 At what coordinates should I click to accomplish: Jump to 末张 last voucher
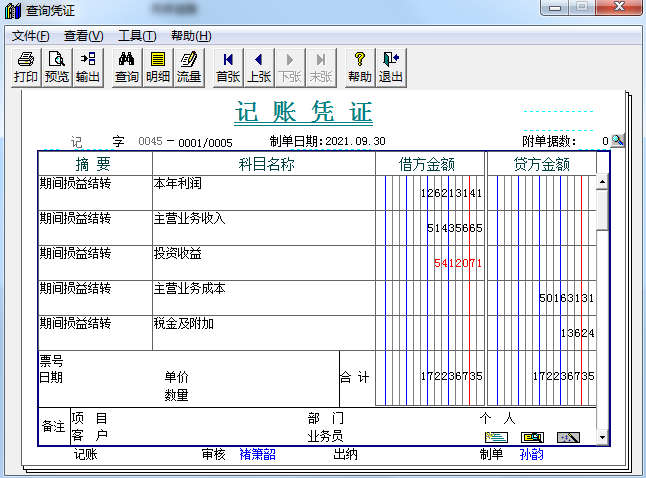pos(321,68)
